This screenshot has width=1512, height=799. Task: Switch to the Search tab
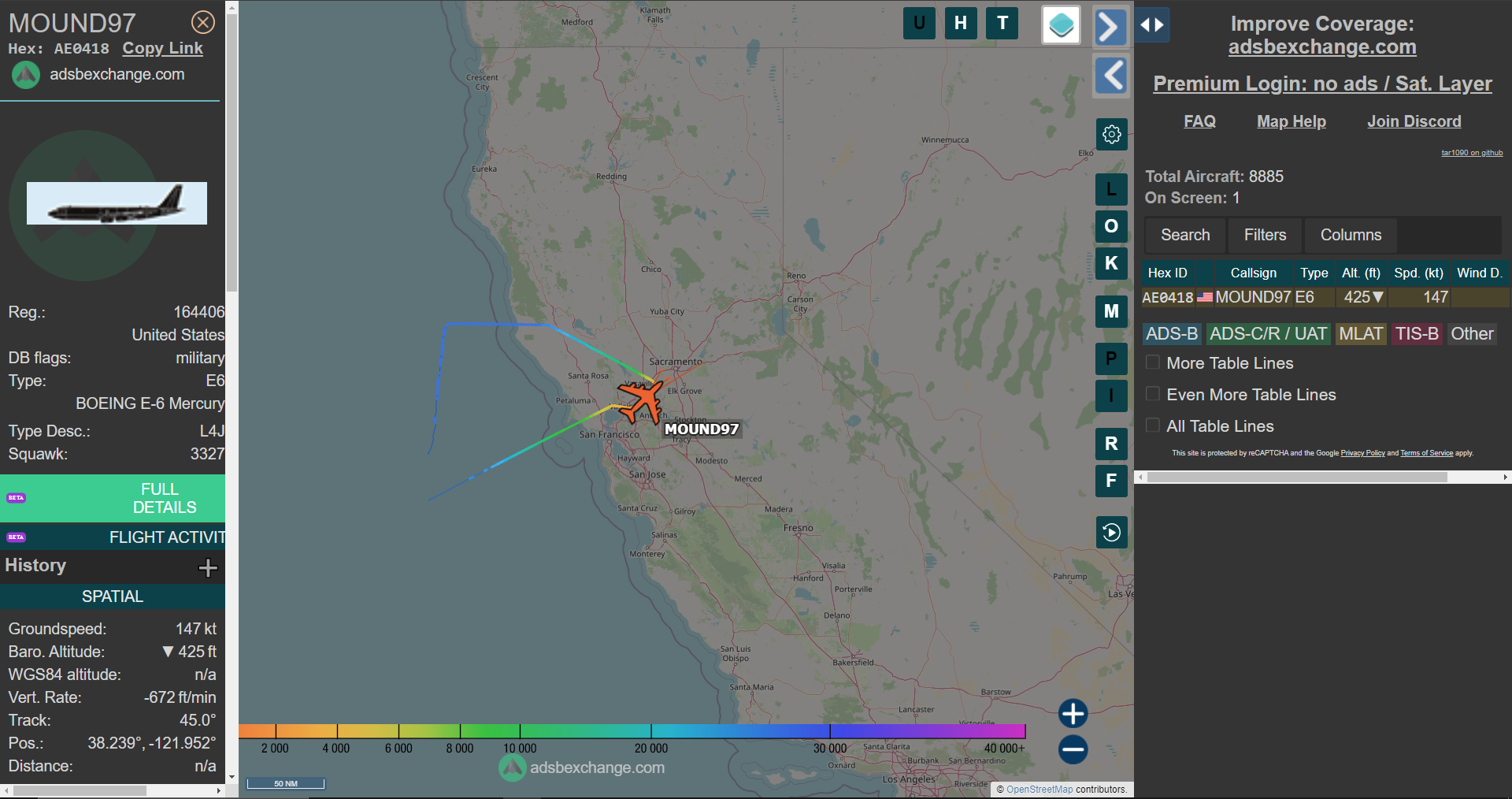pos(1185,235)
